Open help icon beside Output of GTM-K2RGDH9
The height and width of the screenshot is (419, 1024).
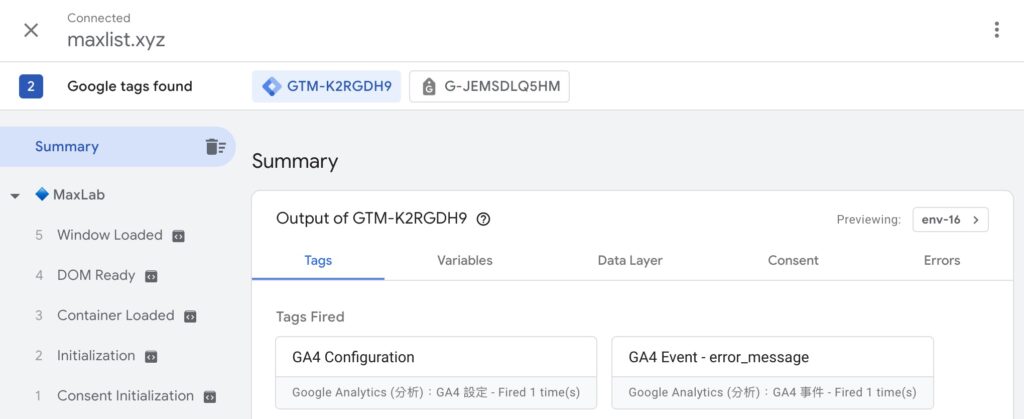[483, 219]
